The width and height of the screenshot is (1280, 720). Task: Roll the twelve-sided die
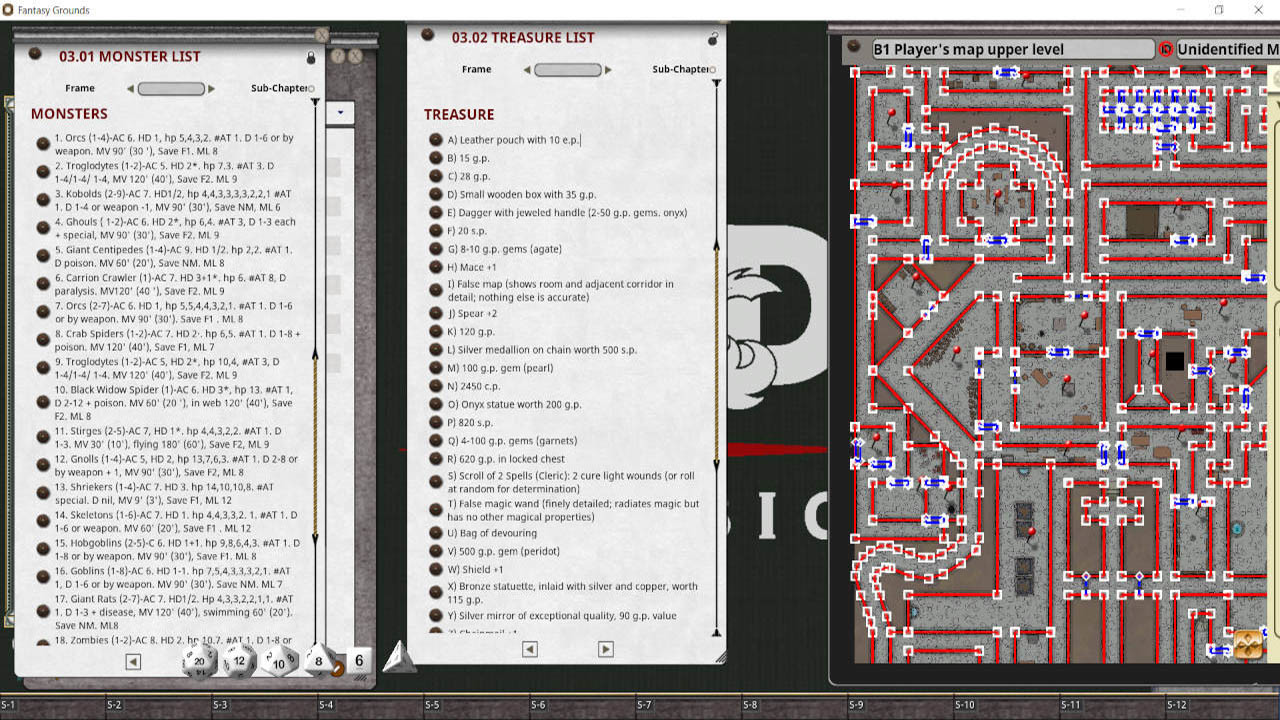(238, 661)
